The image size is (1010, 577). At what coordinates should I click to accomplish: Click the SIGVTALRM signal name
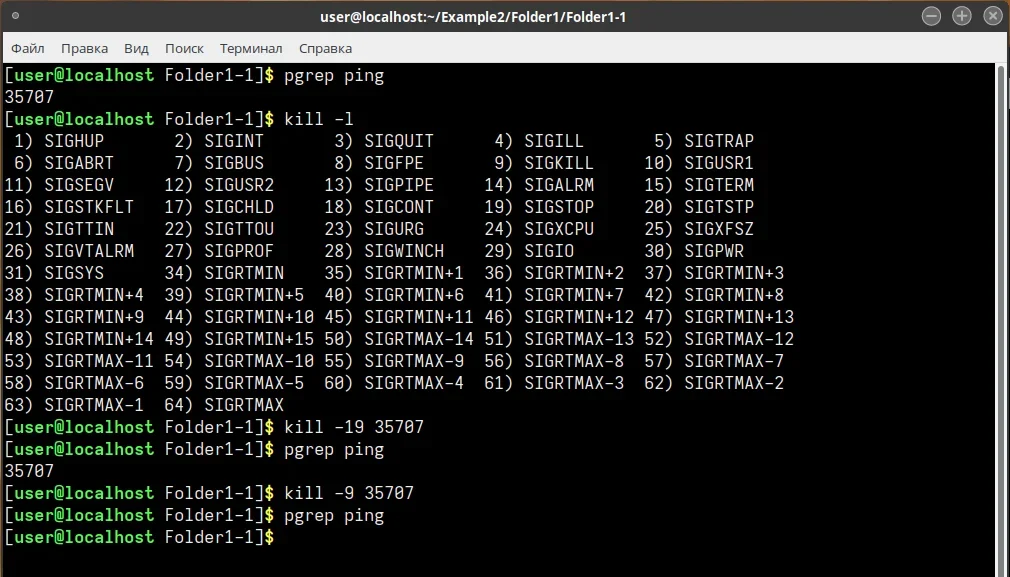[x=89, y=251]
